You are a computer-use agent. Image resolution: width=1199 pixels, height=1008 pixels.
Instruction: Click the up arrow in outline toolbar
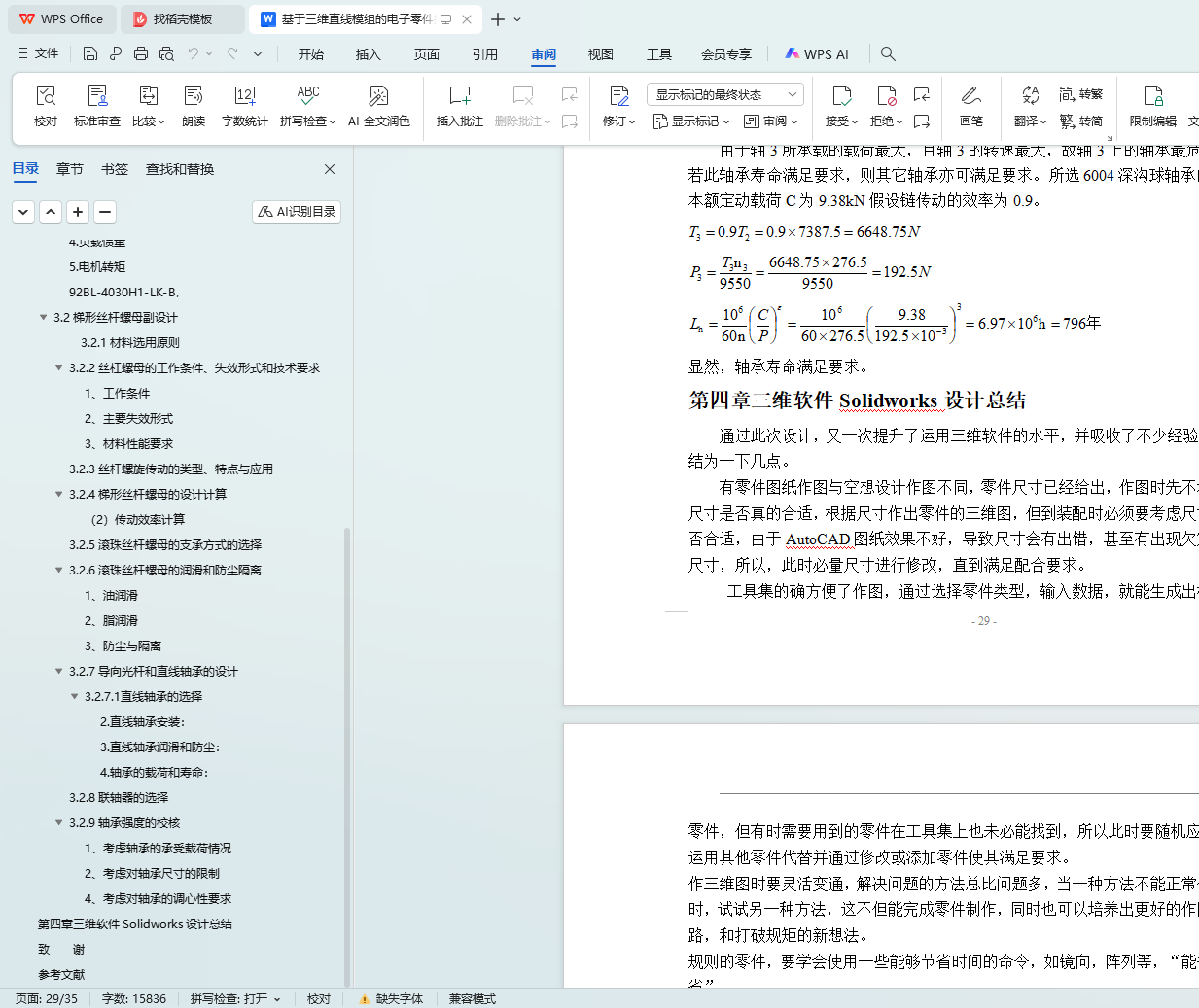point(51,211)
